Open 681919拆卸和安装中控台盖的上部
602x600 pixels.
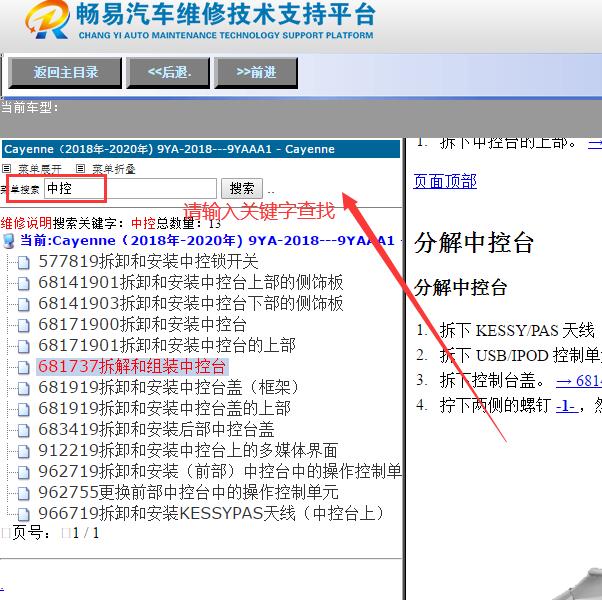[x=164, y=408]
